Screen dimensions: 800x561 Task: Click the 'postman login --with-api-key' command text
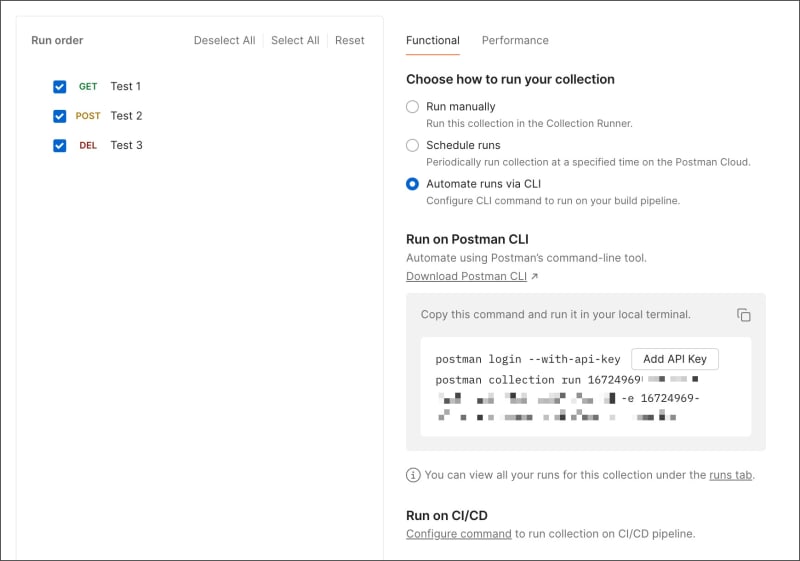[x=528, y=360]
